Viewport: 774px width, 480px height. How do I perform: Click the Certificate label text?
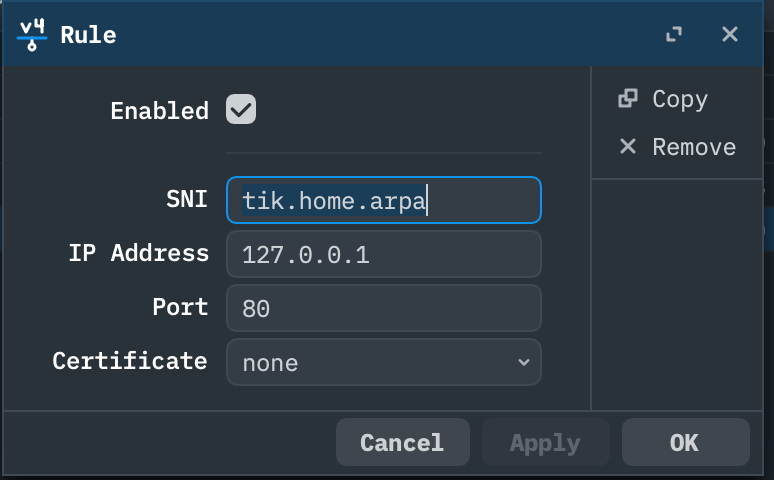pos(130,361)
